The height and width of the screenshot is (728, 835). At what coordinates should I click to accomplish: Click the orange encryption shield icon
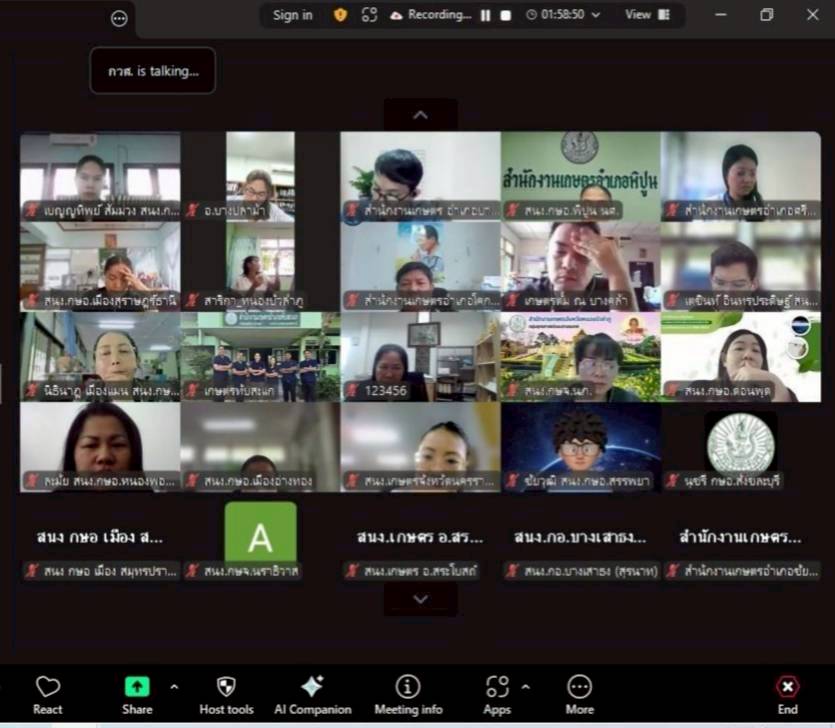(340, 15)
